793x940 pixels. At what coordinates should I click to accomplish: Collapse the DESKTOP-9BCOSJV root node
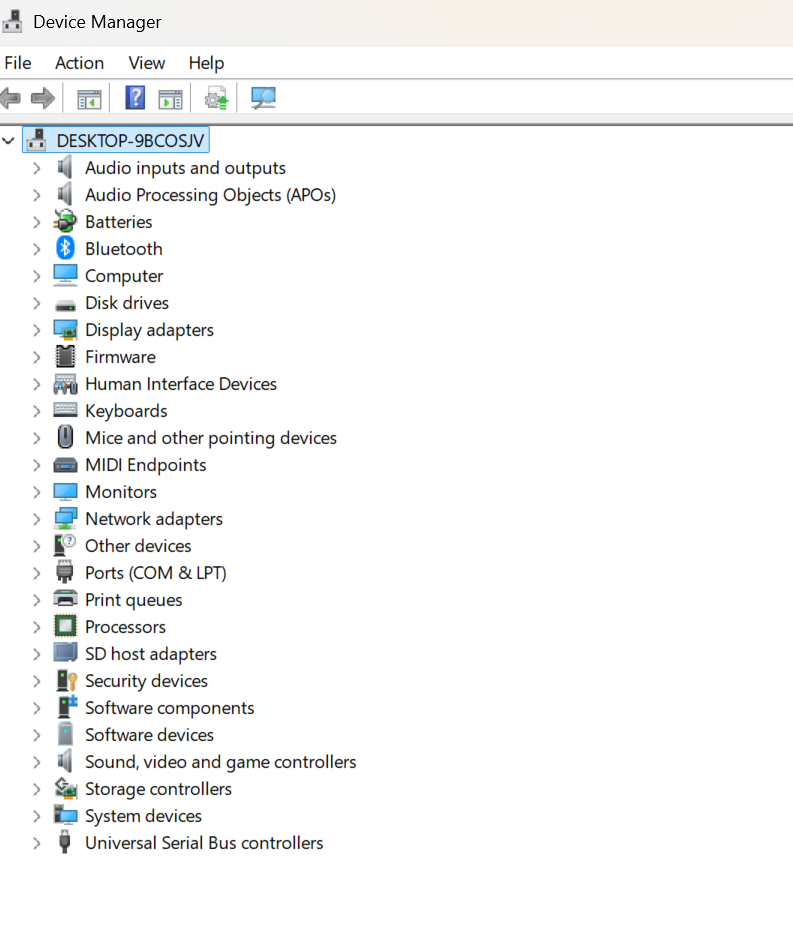8,141
